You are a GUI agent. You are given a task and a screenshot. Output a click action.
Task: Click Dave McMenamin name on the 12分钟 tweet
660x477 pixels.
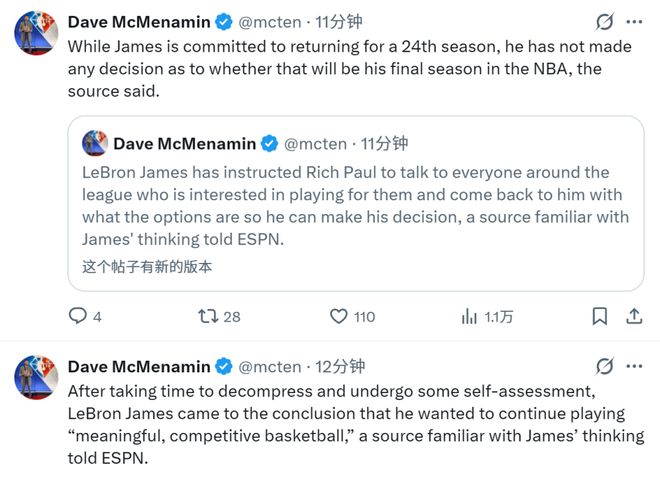coord(139,366)
